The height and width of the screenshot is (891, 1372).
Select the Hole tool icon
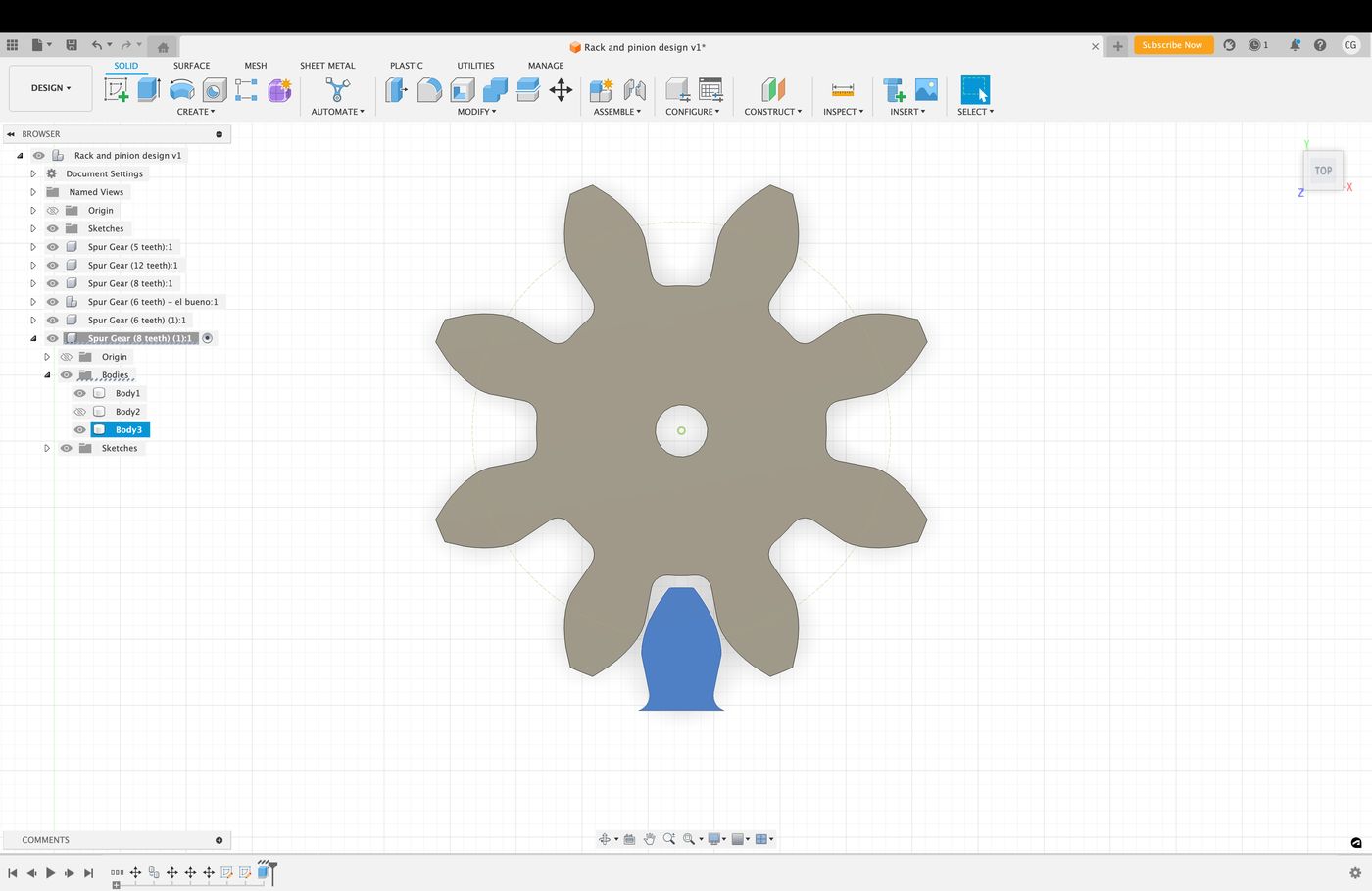pyautogui.click(x=214, y=90)
